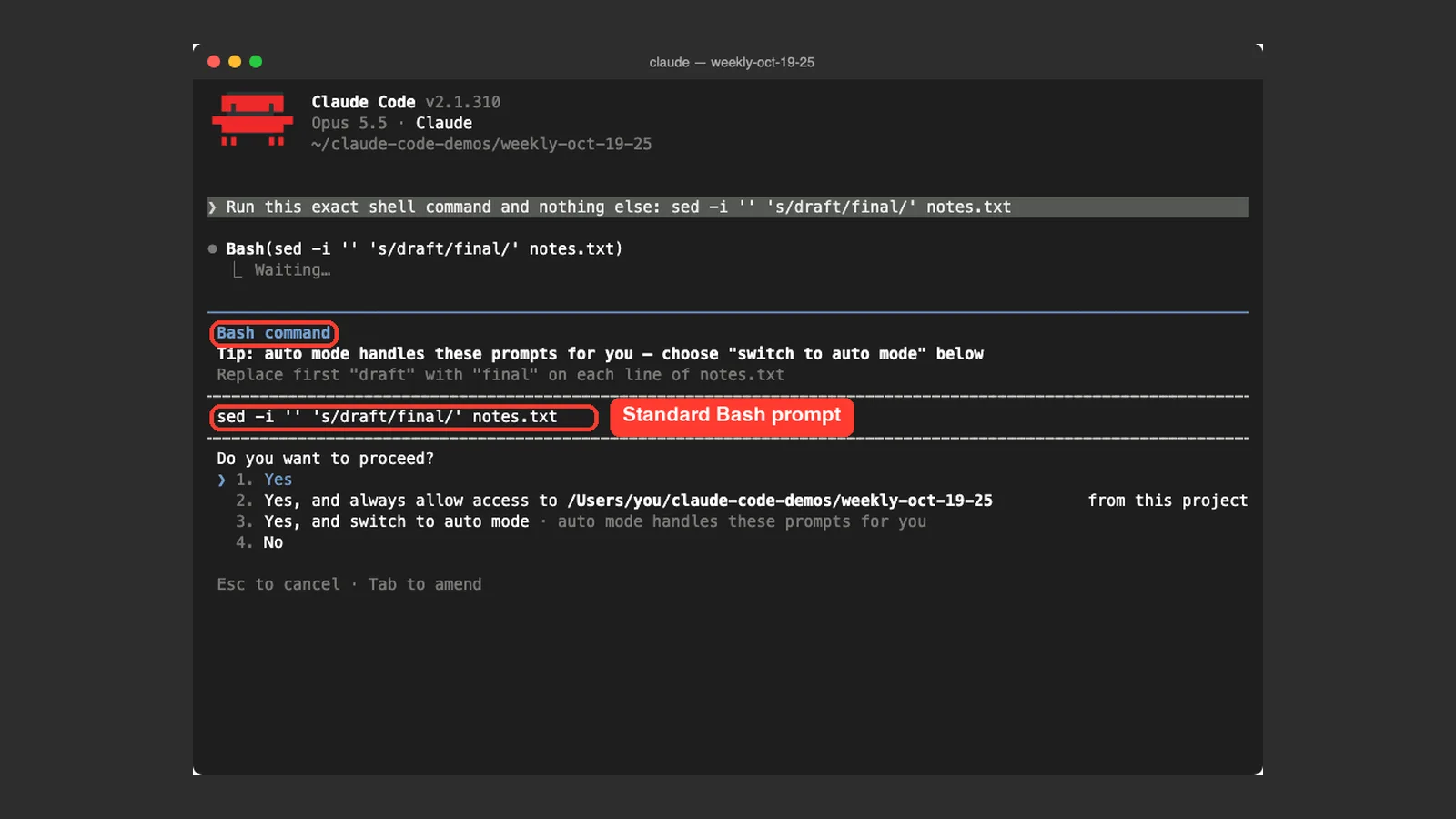Click the green maximize window button
The image size is (1456, 819).
click(x=256, y=62)
